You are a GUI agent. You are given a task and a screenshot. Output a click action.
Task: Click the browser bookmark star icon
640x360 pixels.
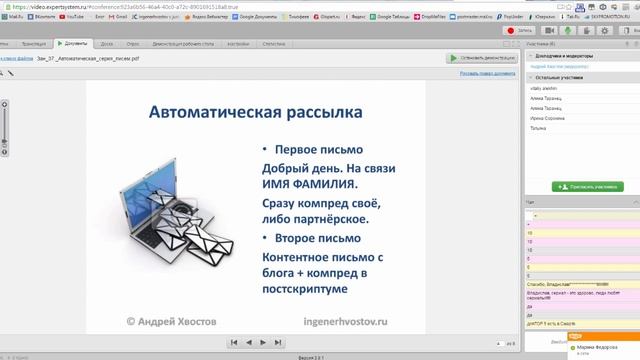point(569,7)
